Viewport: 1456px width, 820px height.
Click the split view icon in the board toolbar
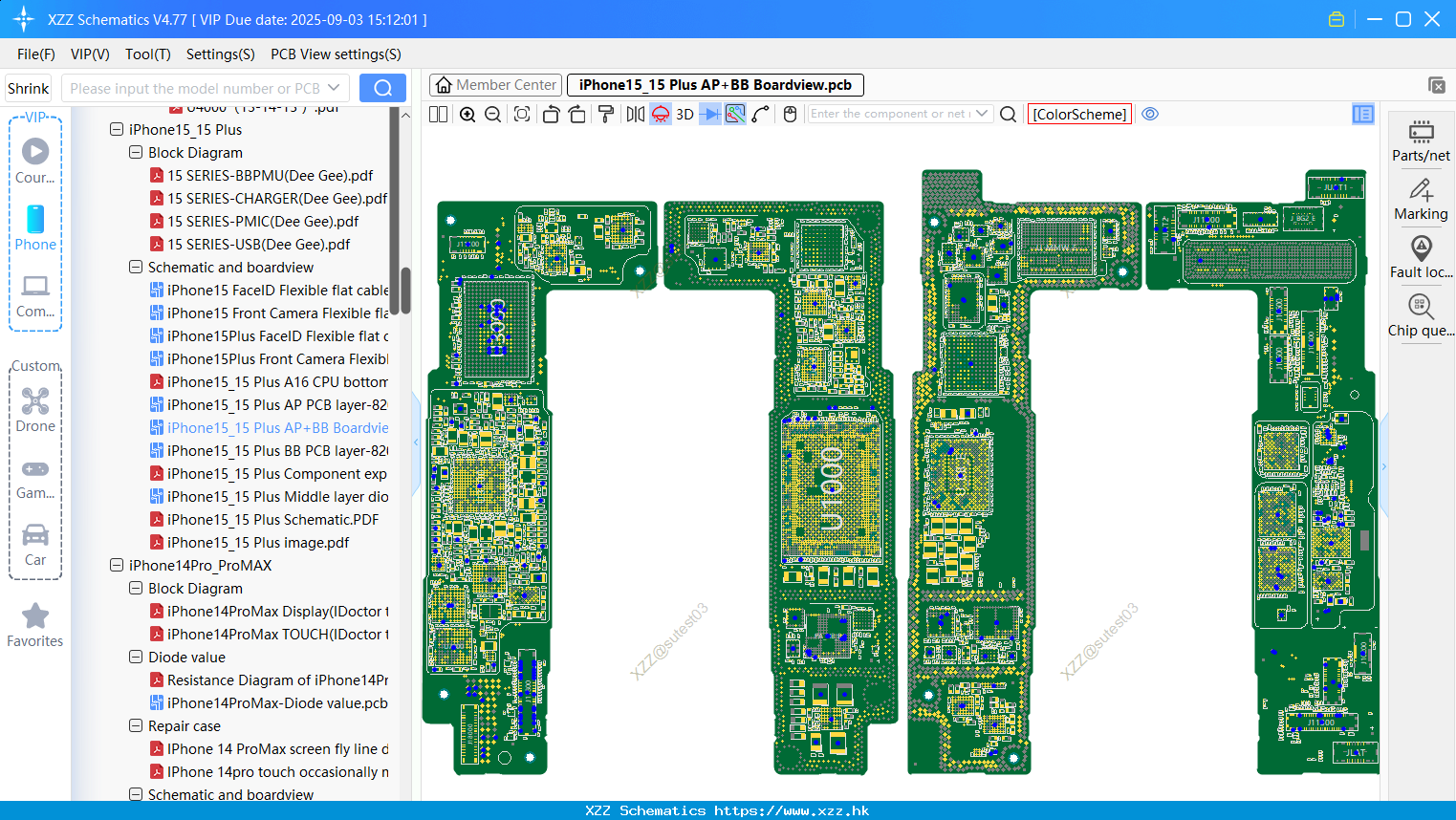click(438, 114)
